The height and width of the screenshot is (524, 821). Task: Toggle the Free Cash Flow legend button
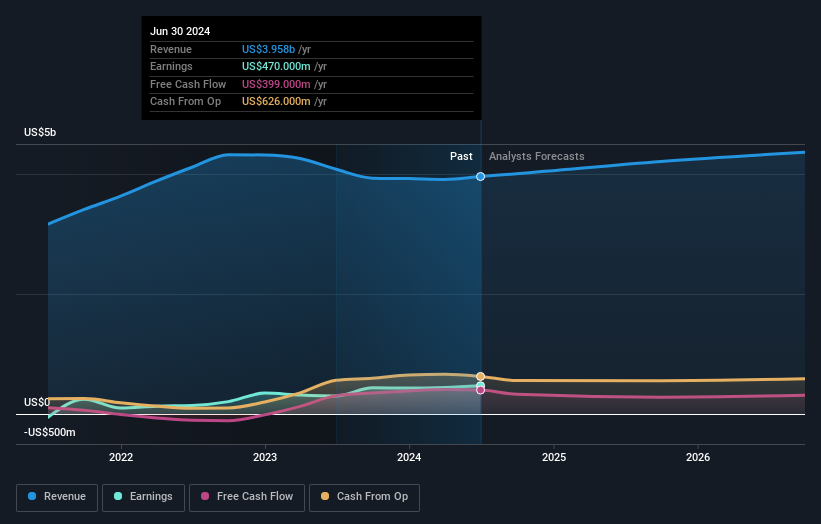[247, 497]
